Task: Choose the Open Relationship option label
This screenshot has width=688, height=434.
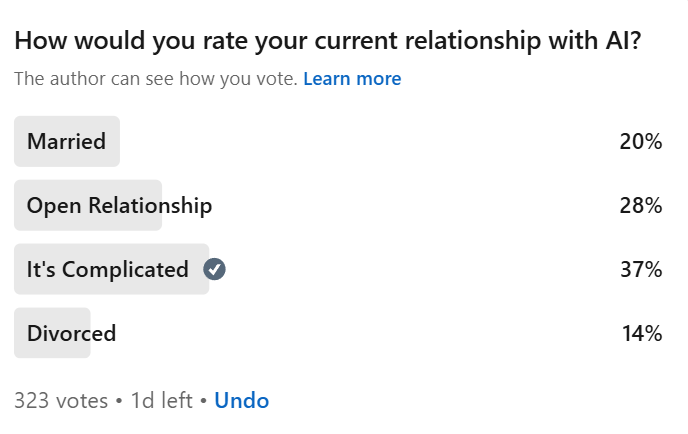Action: (119, 206)
